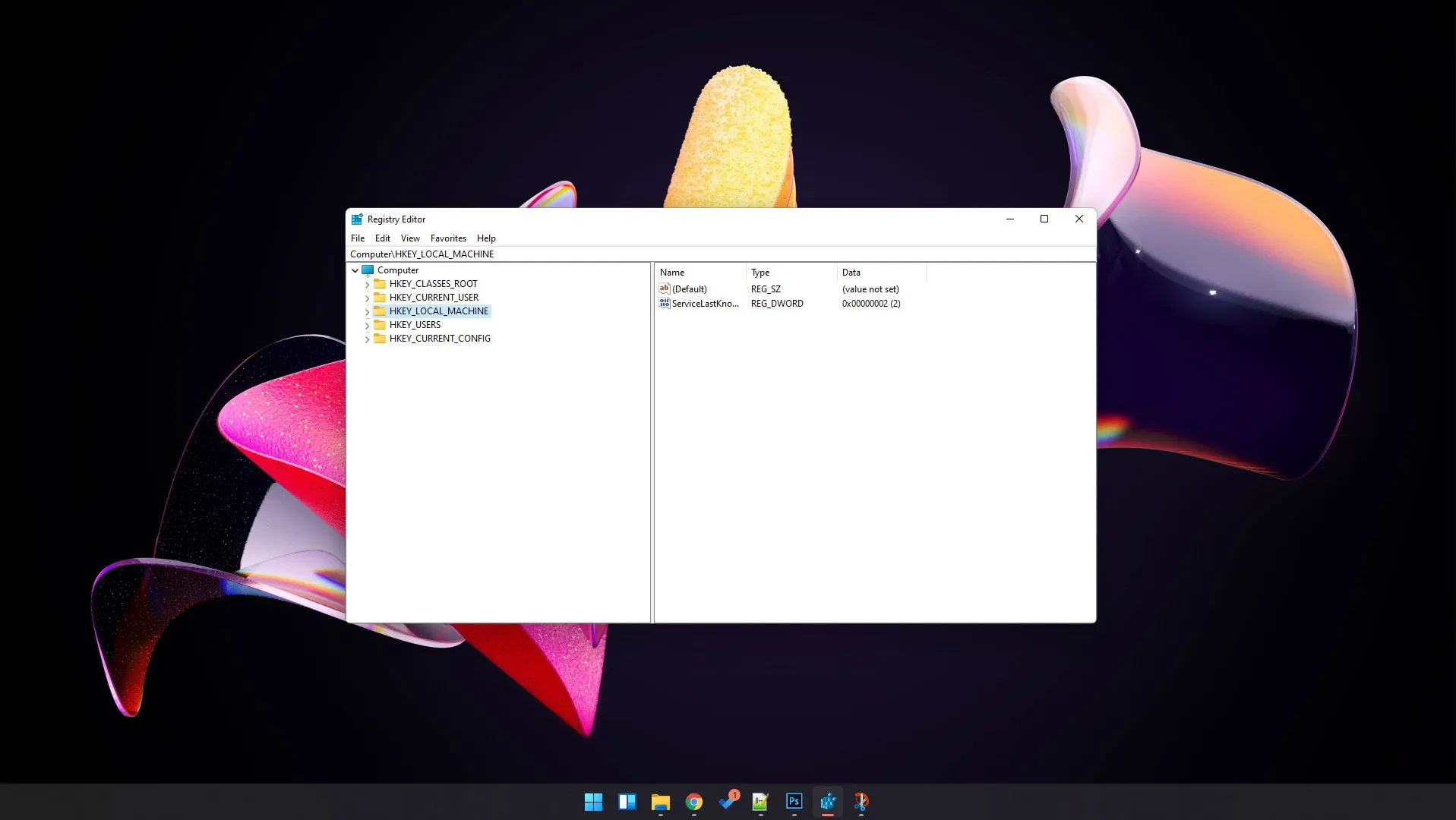
Task: Open the File menu
Action: point(357,238)
